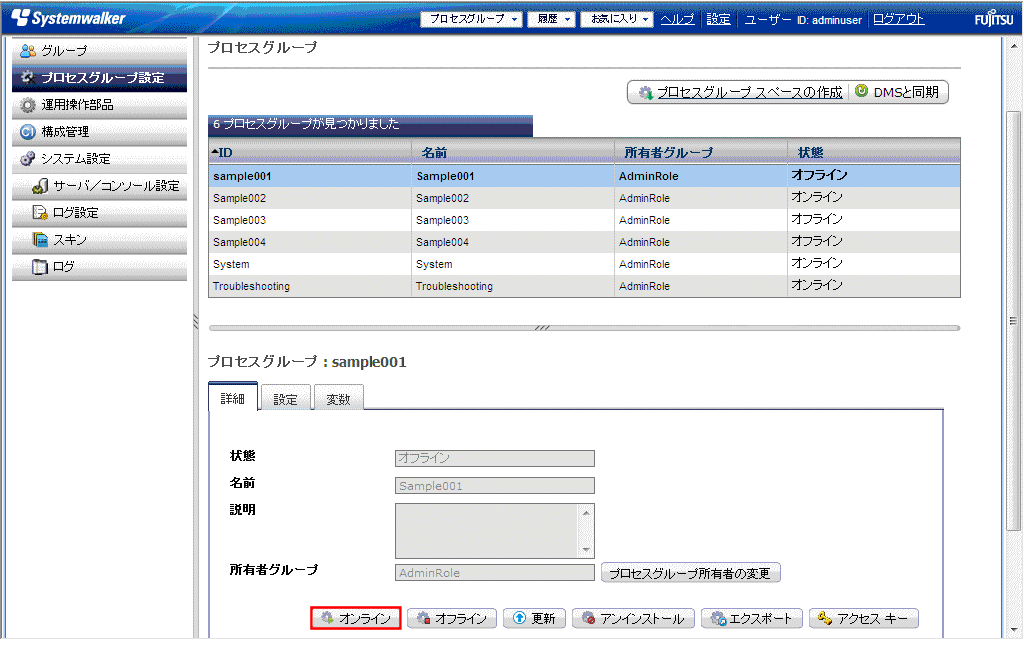Click the Export (エクスポート) button

[751, 619]
